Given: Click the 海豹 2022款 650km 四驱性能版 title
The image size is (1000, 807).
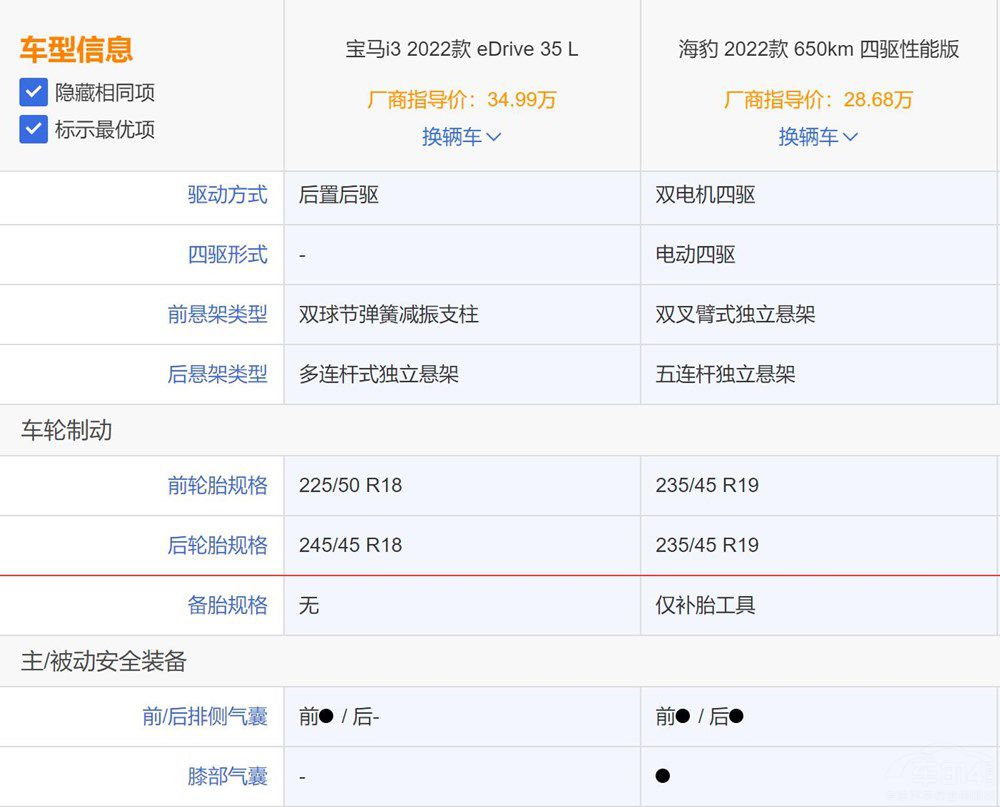Looking at the screenshot, I should [x=818, y=49].
